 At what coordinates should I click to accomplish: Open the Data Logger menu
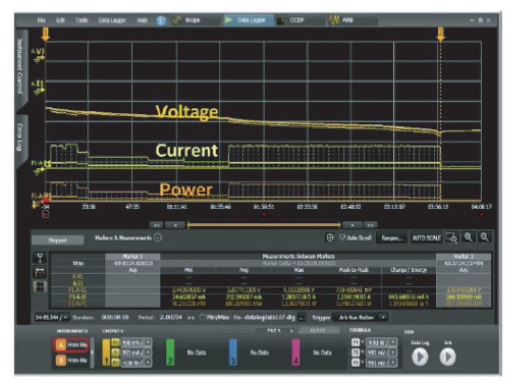[x=112, y=20]
